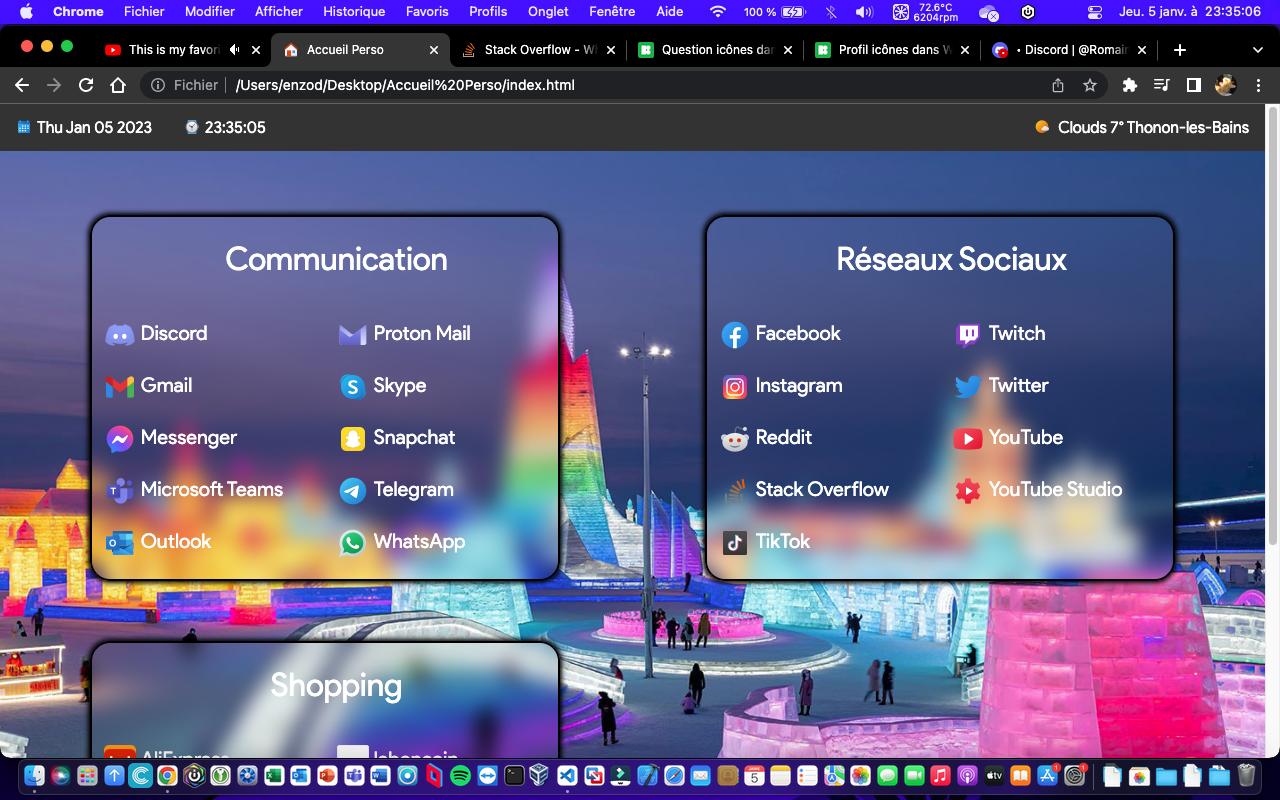Click the Skype icon

tap(353, 386)
